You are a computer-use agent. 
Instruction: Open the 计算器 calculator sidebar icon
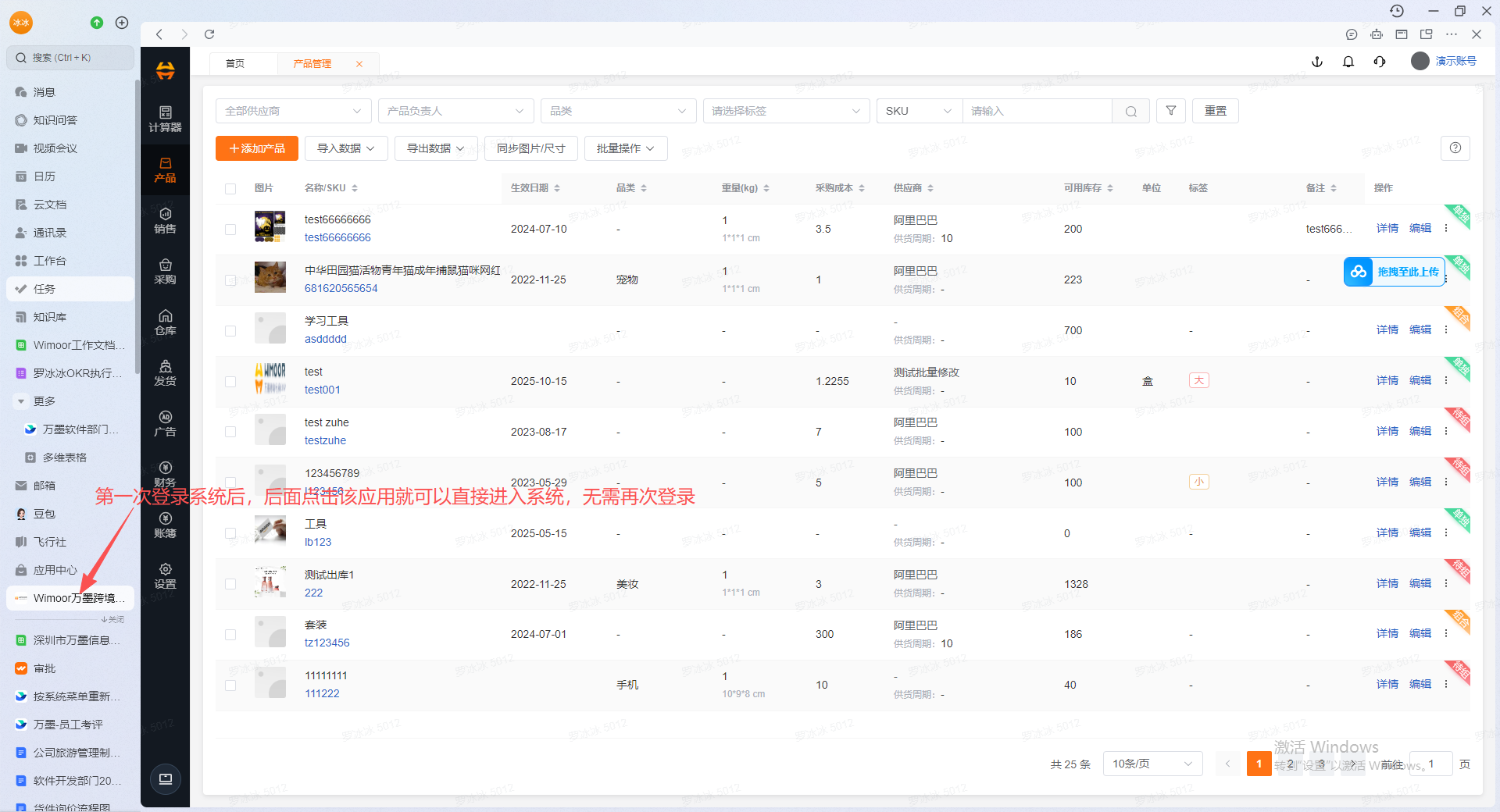pos(165,119)
